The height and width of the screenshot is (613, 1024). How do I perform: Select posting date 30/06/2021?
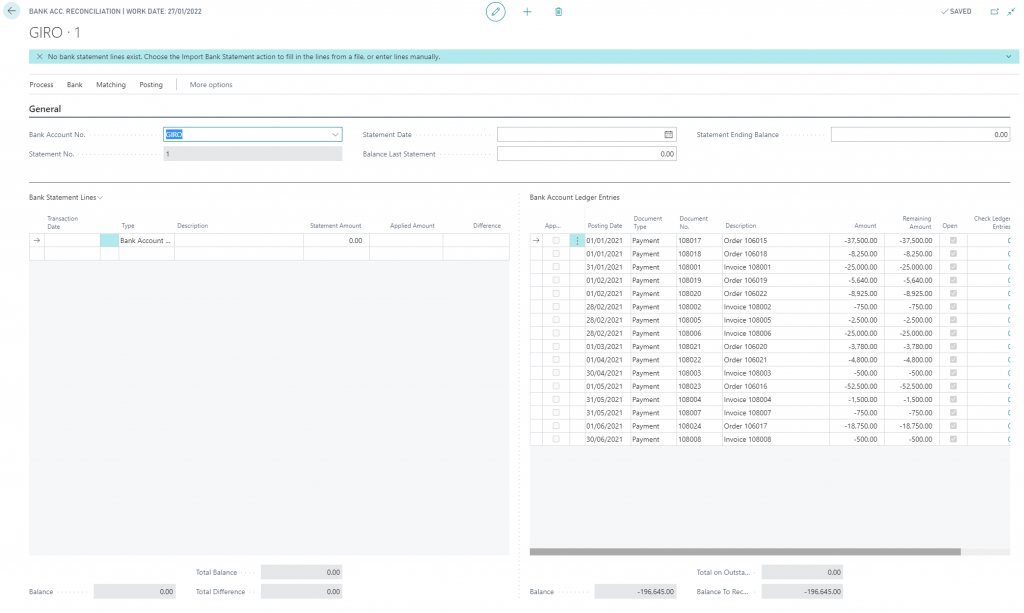[604, 439]
